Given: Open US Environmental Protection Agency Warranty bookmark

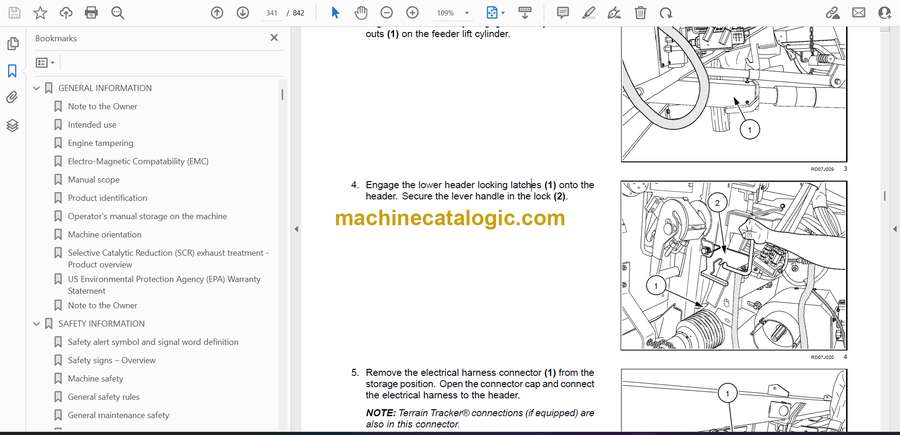Looking at the screenshot, I should [164, 285].
